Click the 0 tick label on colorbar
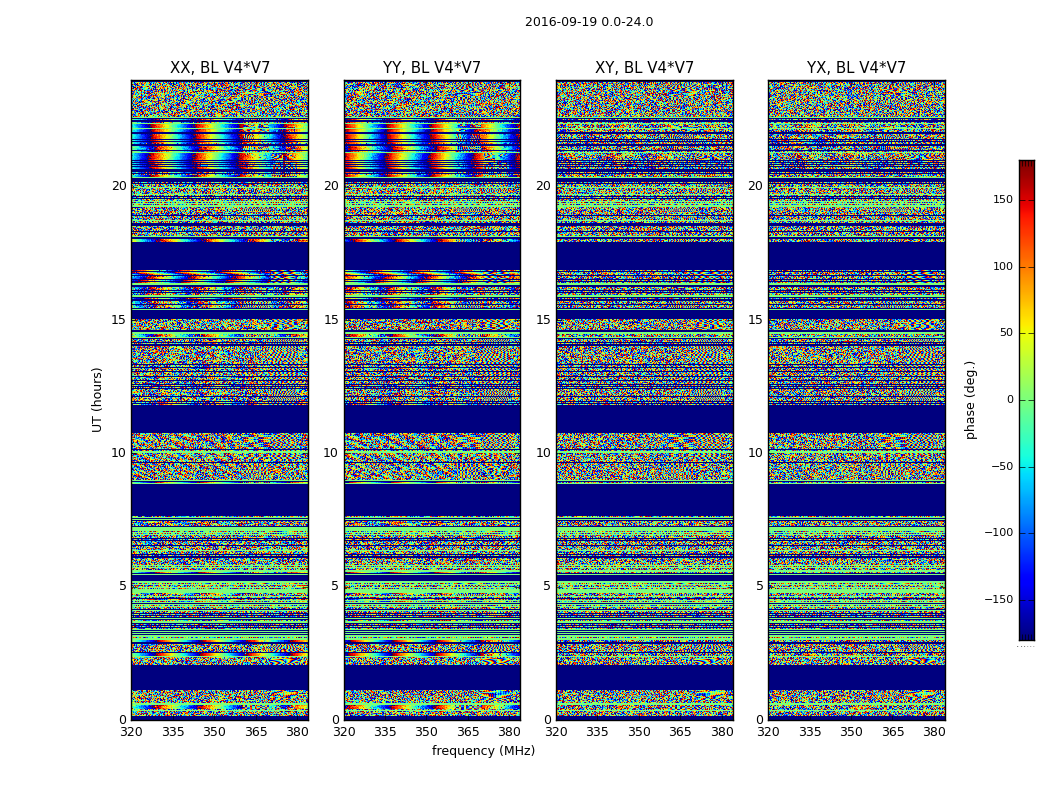Image resolution: width=1050 pixels, height=800 pixels. [1010, 400]
